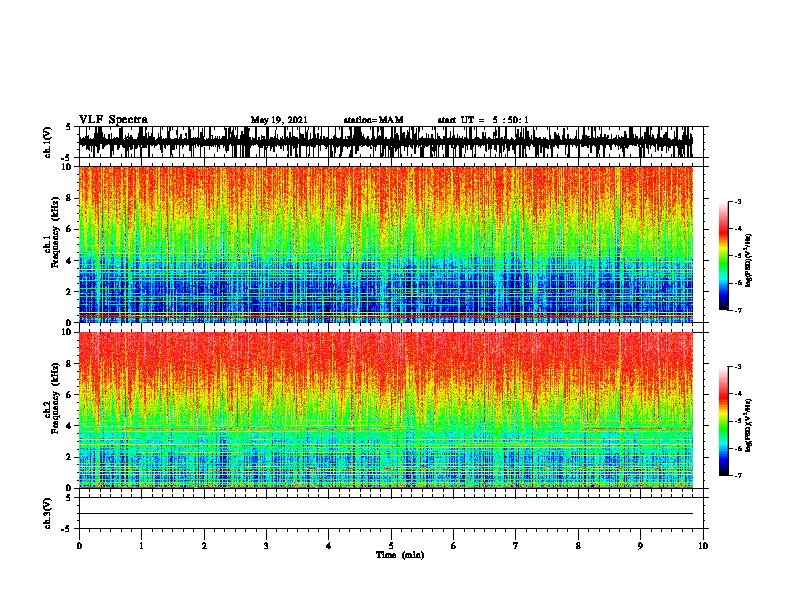Click the ch.1 spectrogram color scale bar
This screenshot has width=792, height=612.
coord(723,256)
